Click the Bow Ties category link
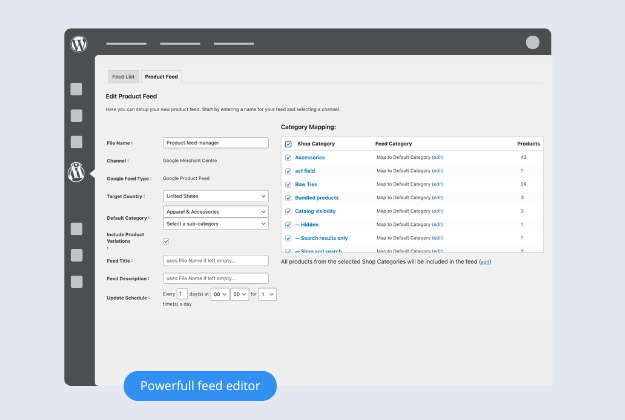625x420 pixels. 307,184
